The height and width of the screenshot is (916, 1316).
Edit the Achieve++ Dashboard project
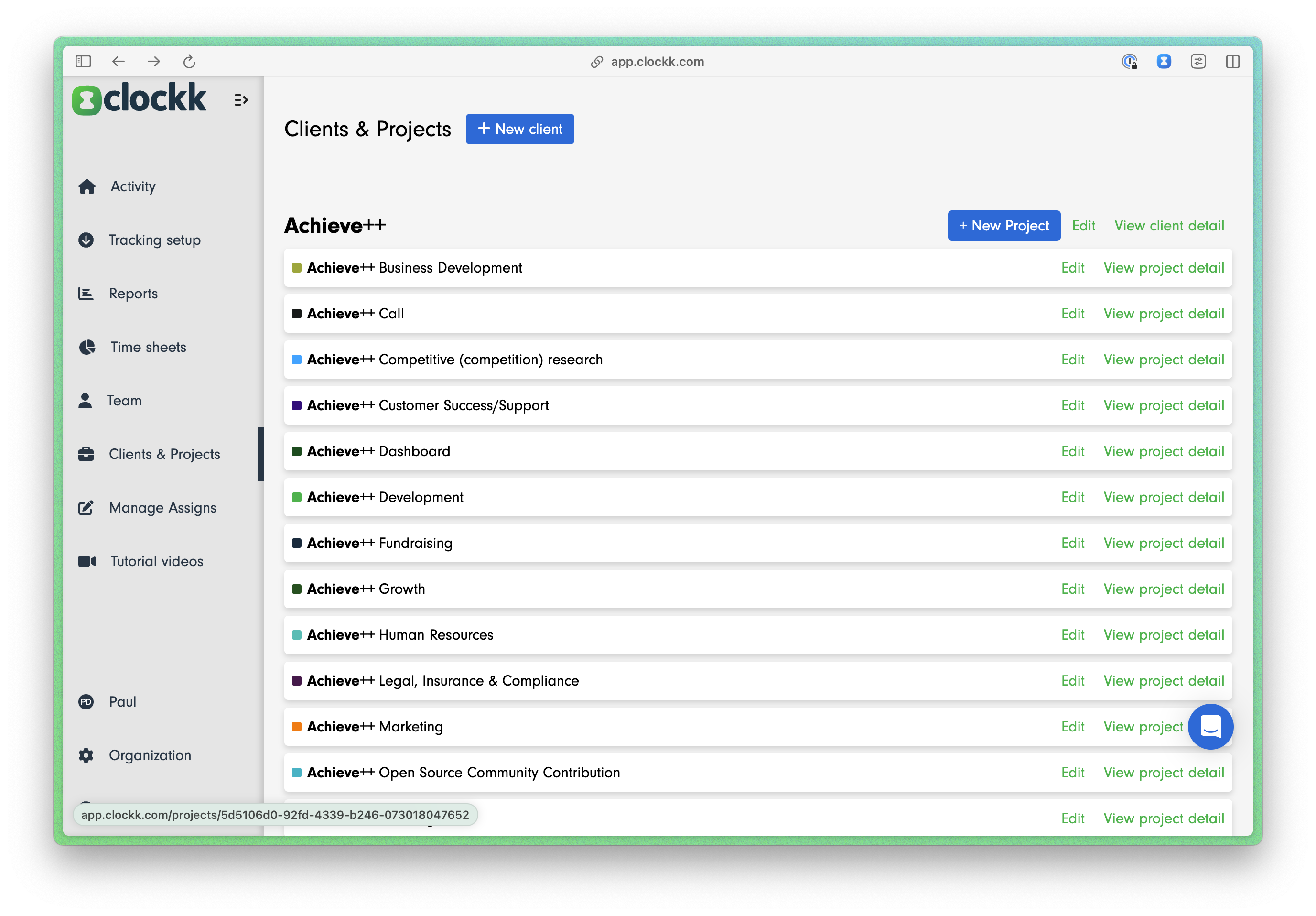(x=1073, y=451)
